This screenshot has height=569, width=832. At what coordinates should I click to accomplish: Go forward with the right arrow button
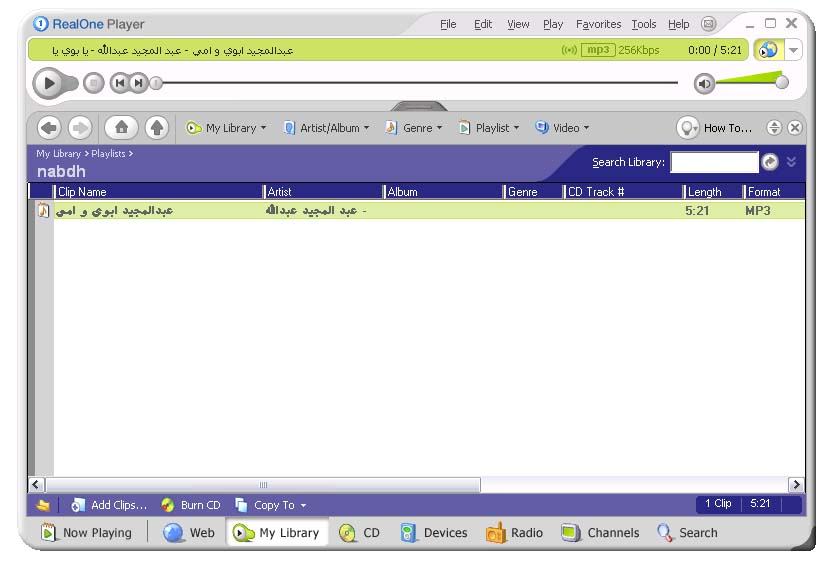80,128
